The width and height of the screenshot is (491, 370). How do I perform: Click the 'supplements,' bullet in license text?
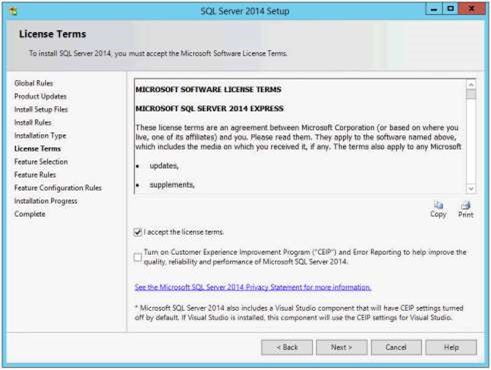coord(172,185)
